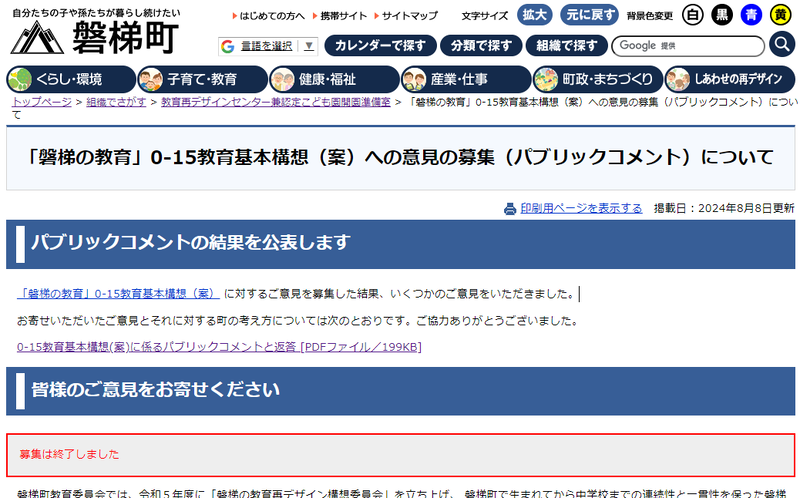This screenshot has height=498, width=800.
Task: Open しあわせの再デザイン category
Action: coord(728,79)
